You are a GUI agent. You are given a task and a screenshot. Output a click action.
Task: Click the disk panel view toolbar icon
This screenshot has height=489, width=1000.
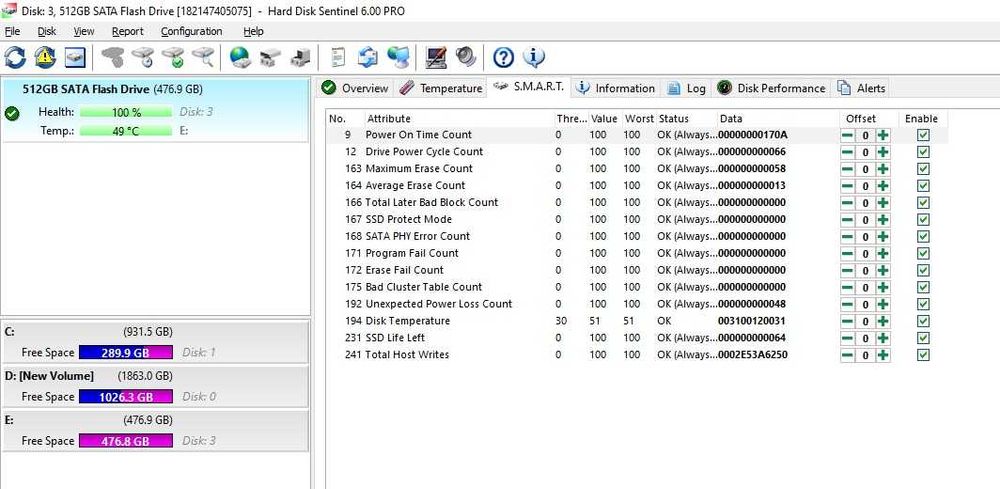click(x=75, y=57)
